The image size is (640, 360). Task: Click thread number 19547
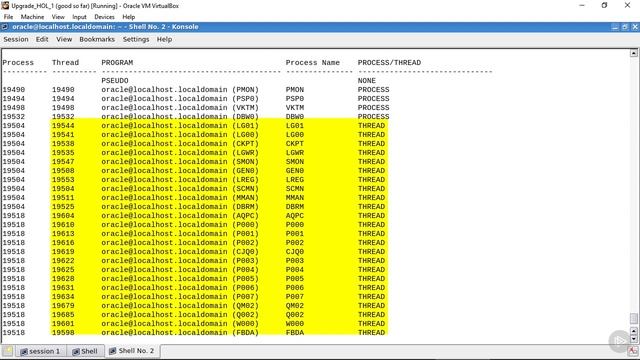click(63, 161)
